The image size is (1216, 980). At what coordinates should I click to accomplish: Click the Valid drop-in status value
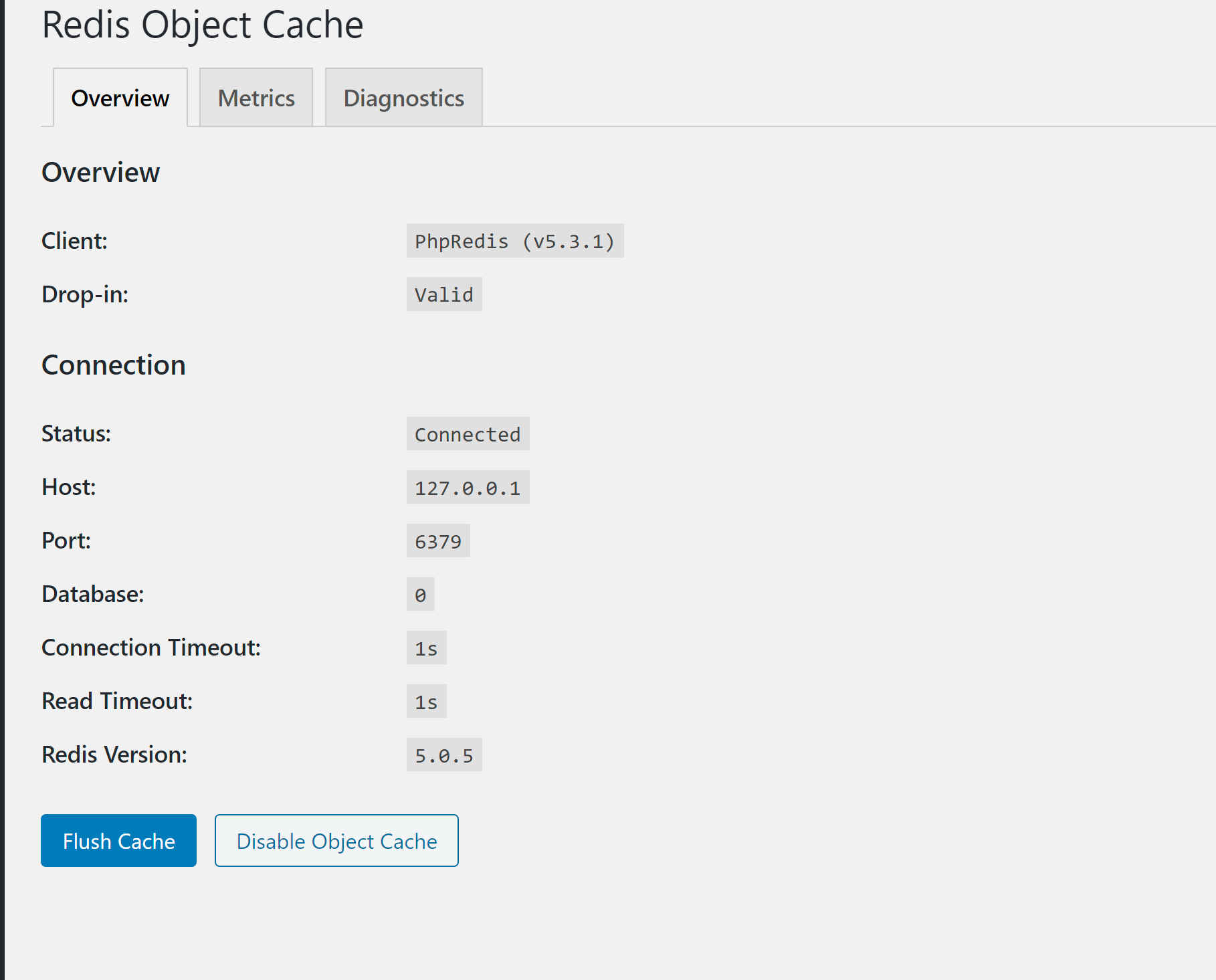coord(443,294)
